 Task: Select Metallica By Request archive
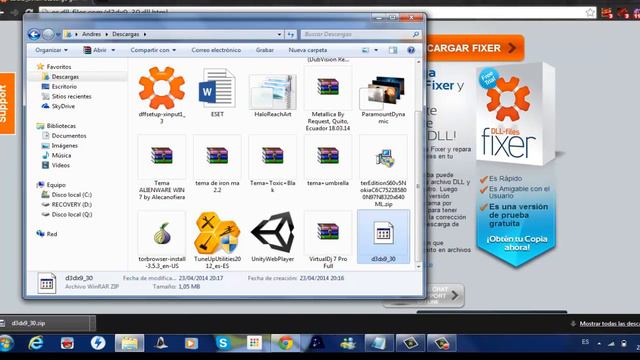[328, 99]
